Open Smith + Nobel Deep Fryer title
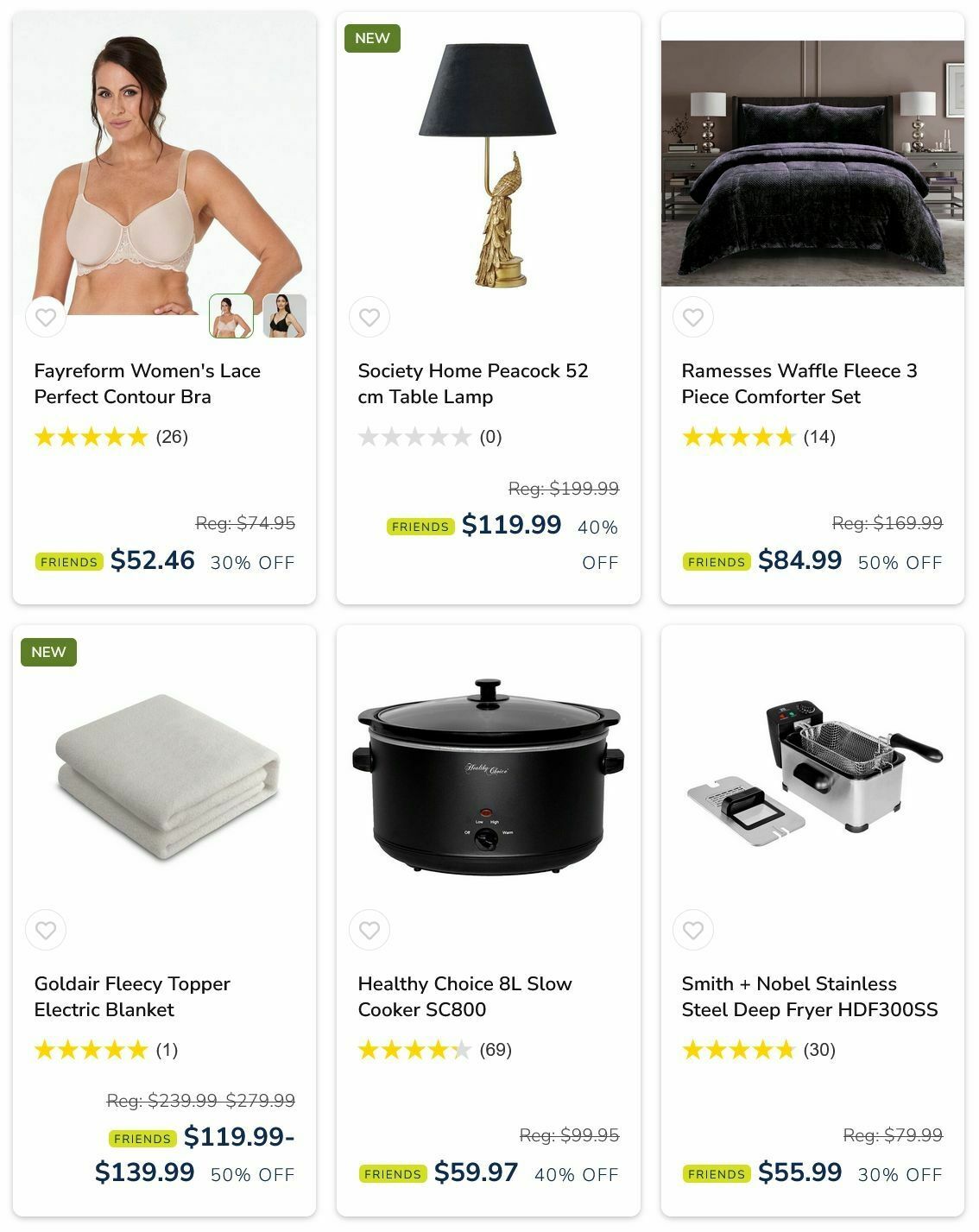This screenshot has height=1232, width=979. 810,996
